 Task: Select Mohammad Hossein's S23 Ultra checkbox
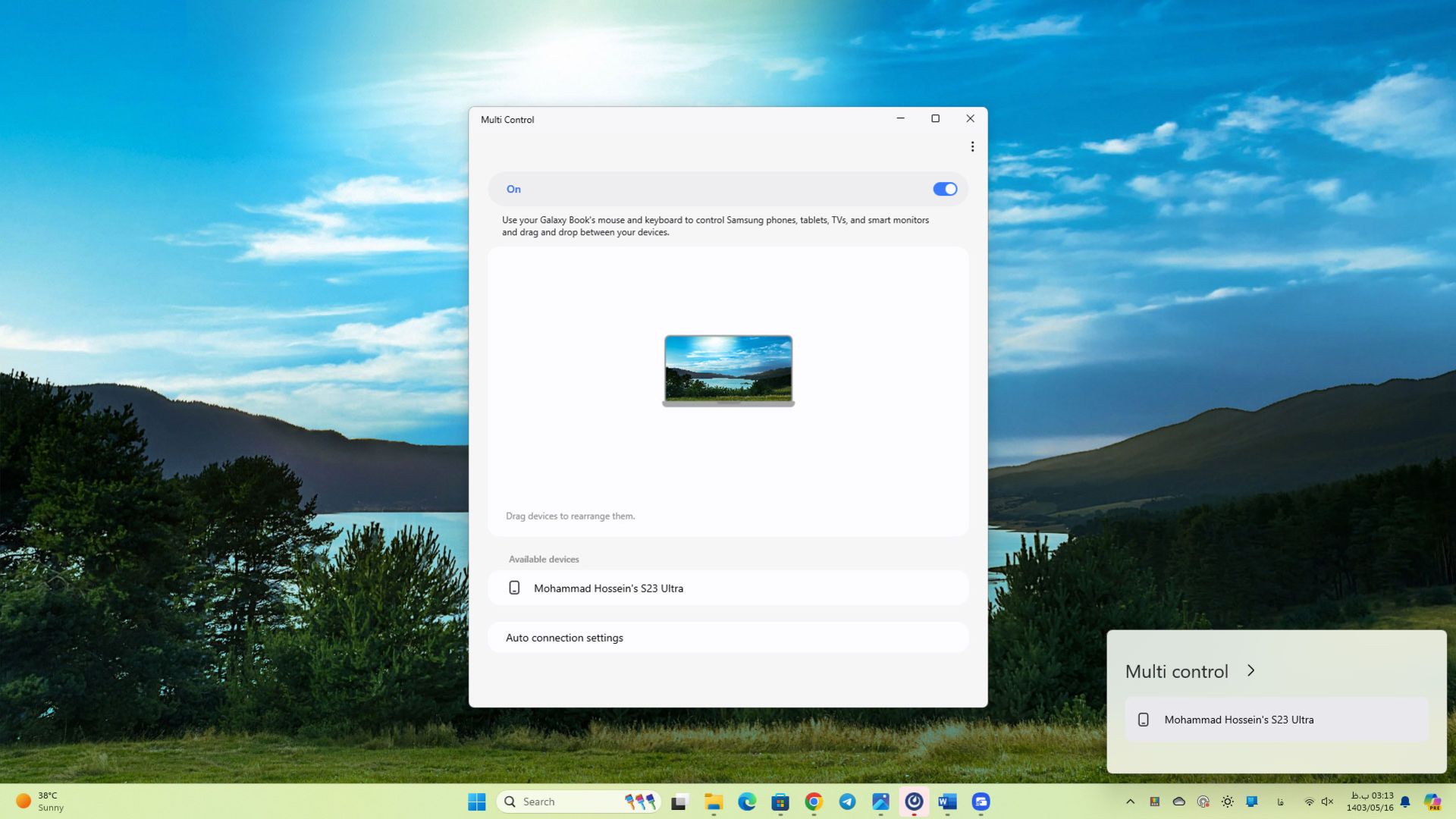point(514,588)
